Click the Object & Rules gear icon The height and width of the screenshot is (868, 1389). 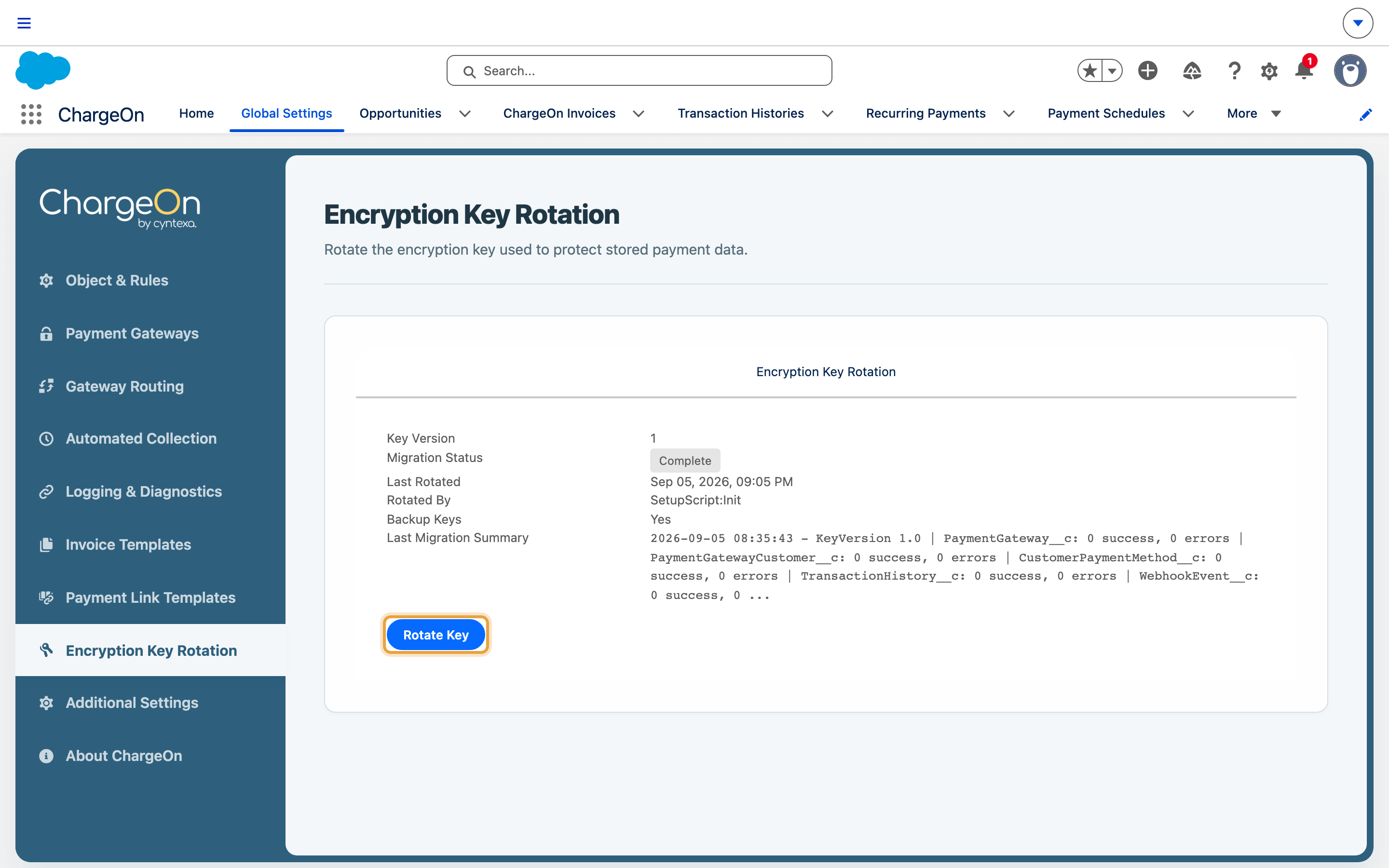(x=46, y=280)
